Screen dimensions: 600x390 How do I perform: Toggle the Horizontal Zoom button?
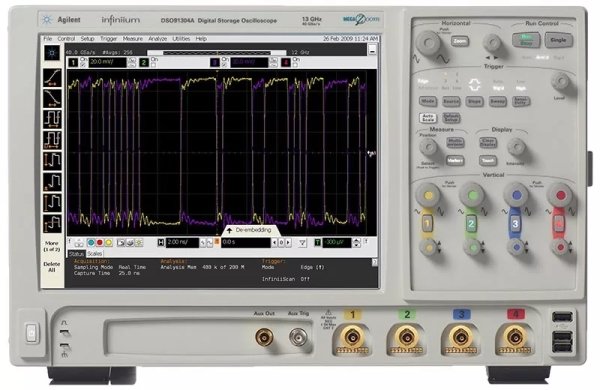pos(460,41)
